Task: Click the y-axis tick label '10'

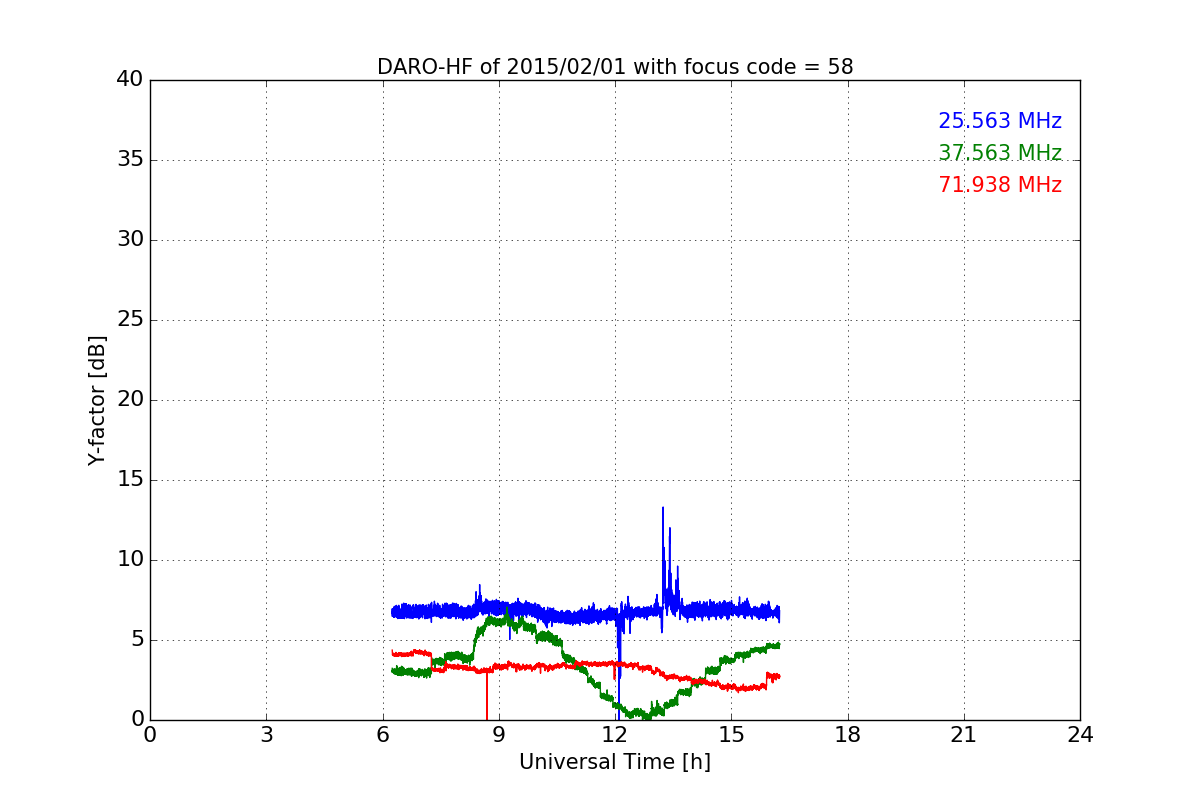Action: pyautogui.click(x=130, y=560)
